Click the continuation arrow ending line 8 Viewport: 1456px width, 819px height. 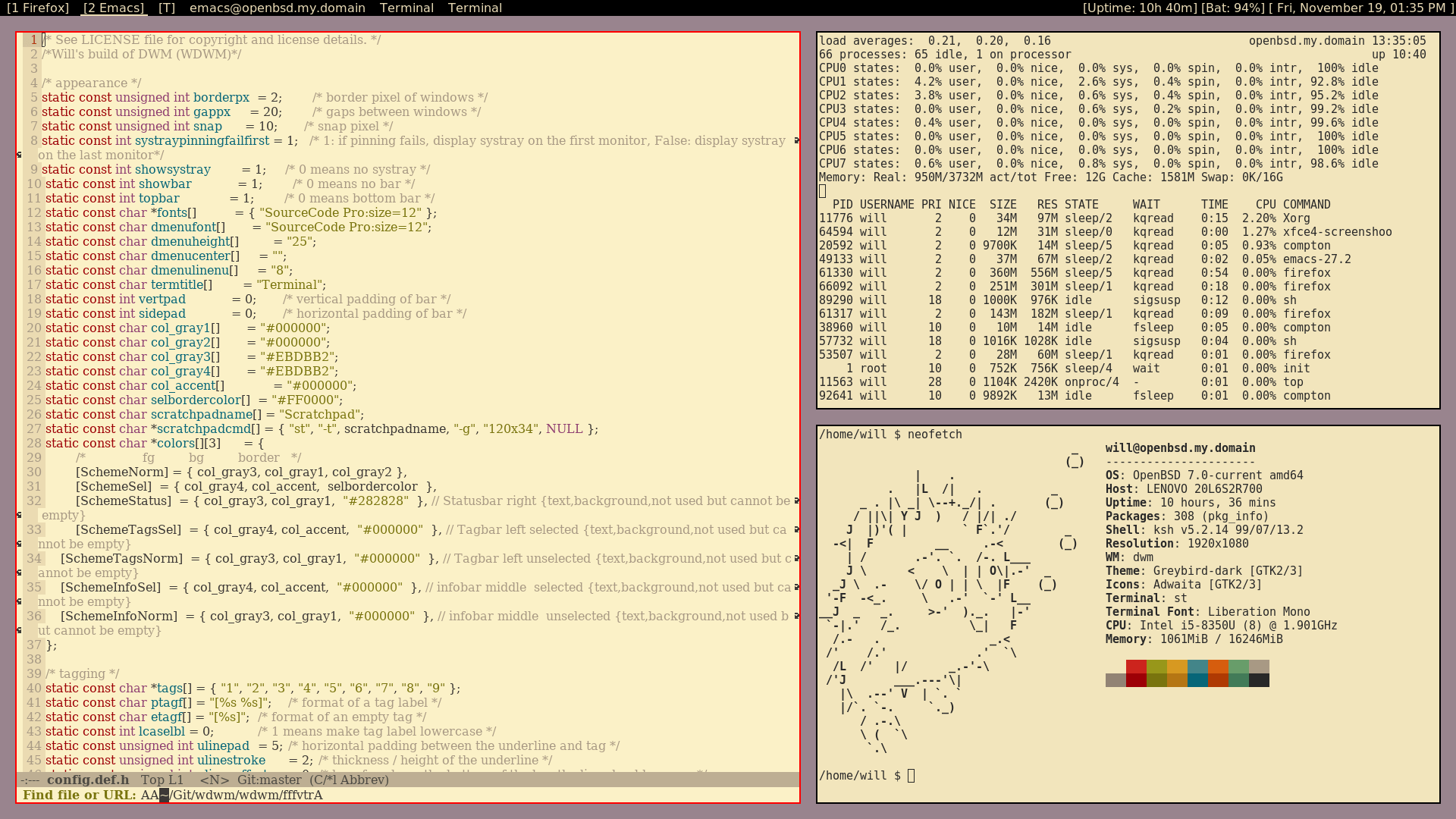(796, 140)
